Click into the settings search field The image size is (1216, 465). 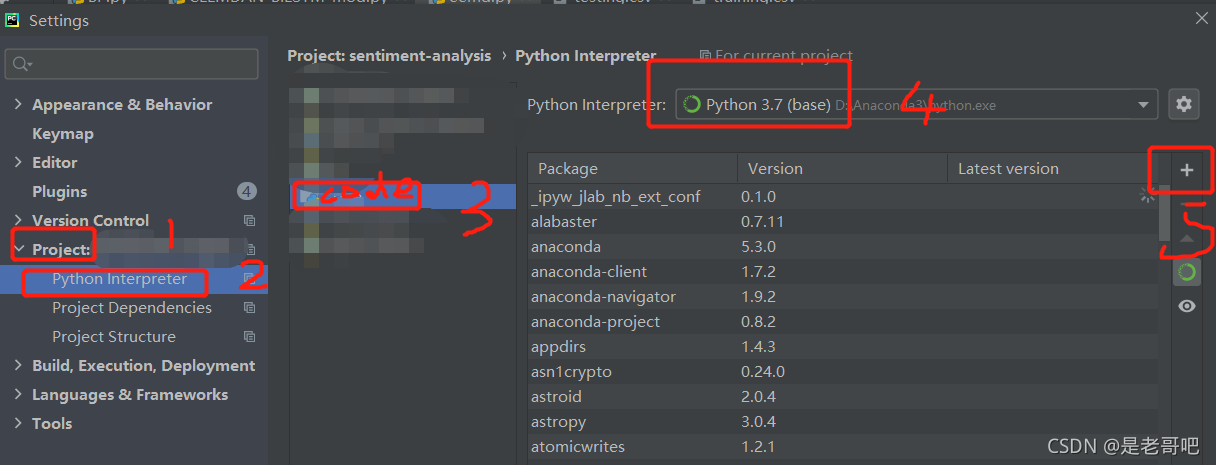coord(132,64)
